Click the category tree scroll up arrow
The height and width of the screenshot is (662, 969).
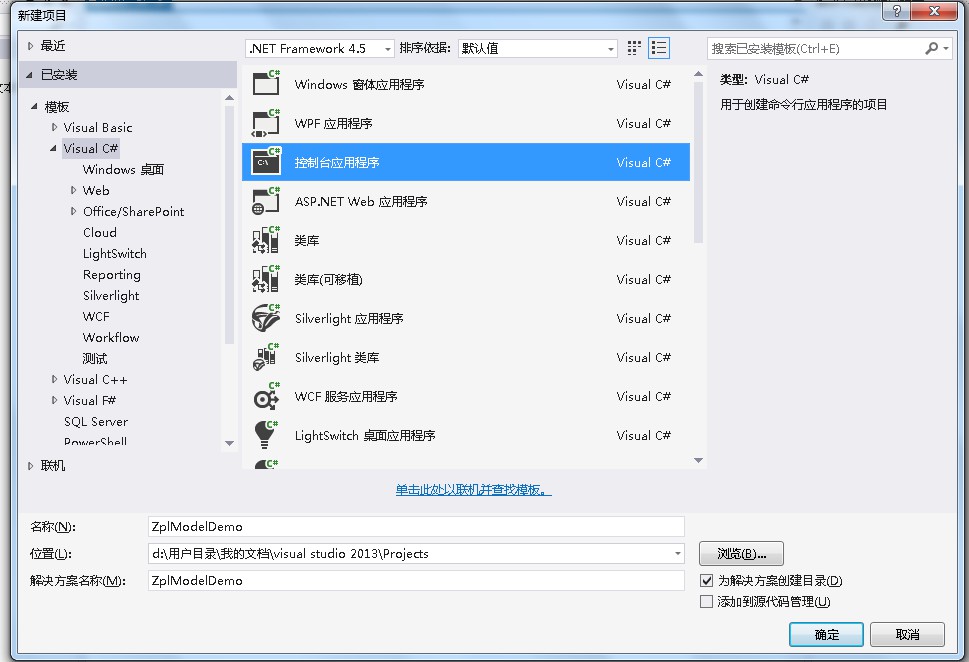click(229, 98)
